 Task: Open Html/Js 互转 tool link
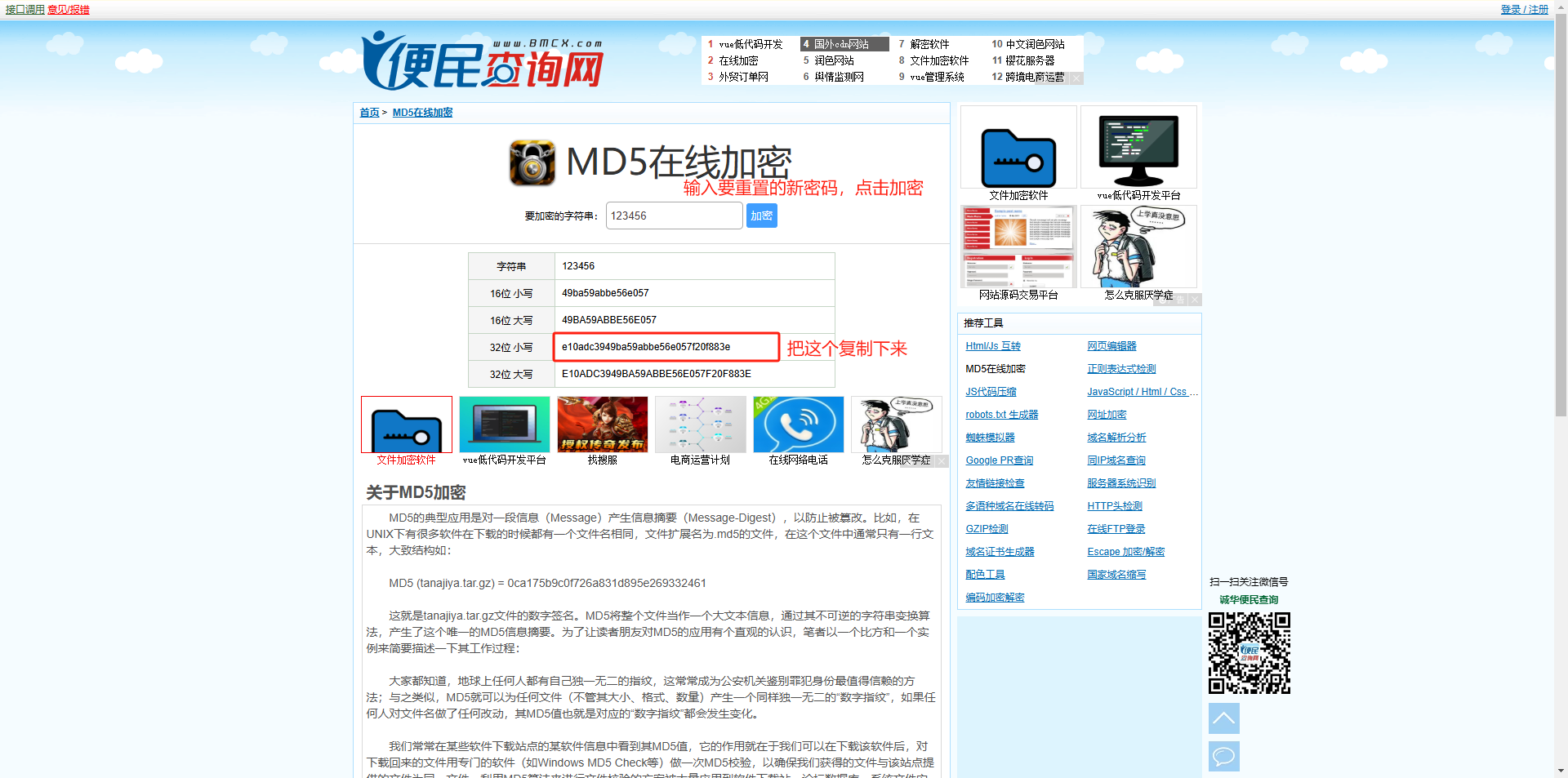(992, 346)
